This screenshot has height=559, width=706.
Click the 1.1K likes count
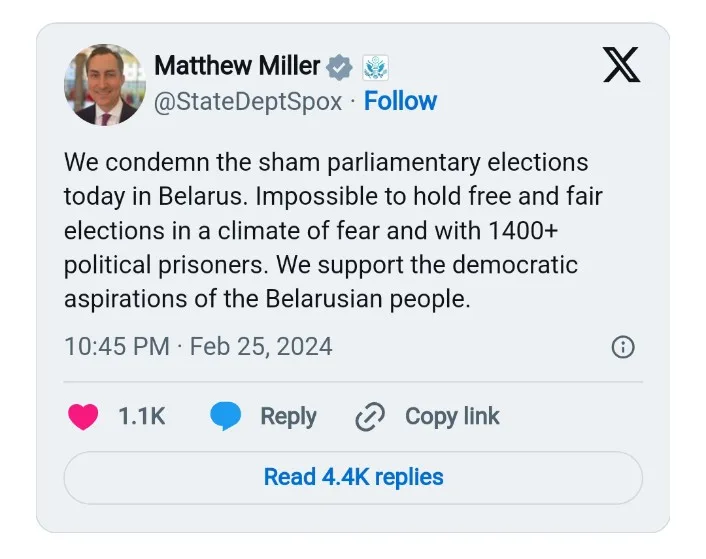click(x=142, y=417)
